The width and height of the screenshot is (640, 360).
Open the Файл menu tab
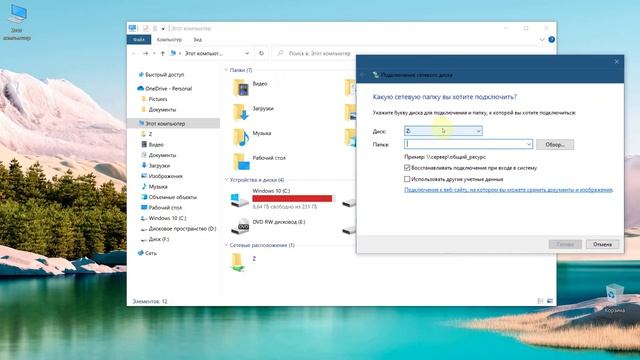coord(139,40)
